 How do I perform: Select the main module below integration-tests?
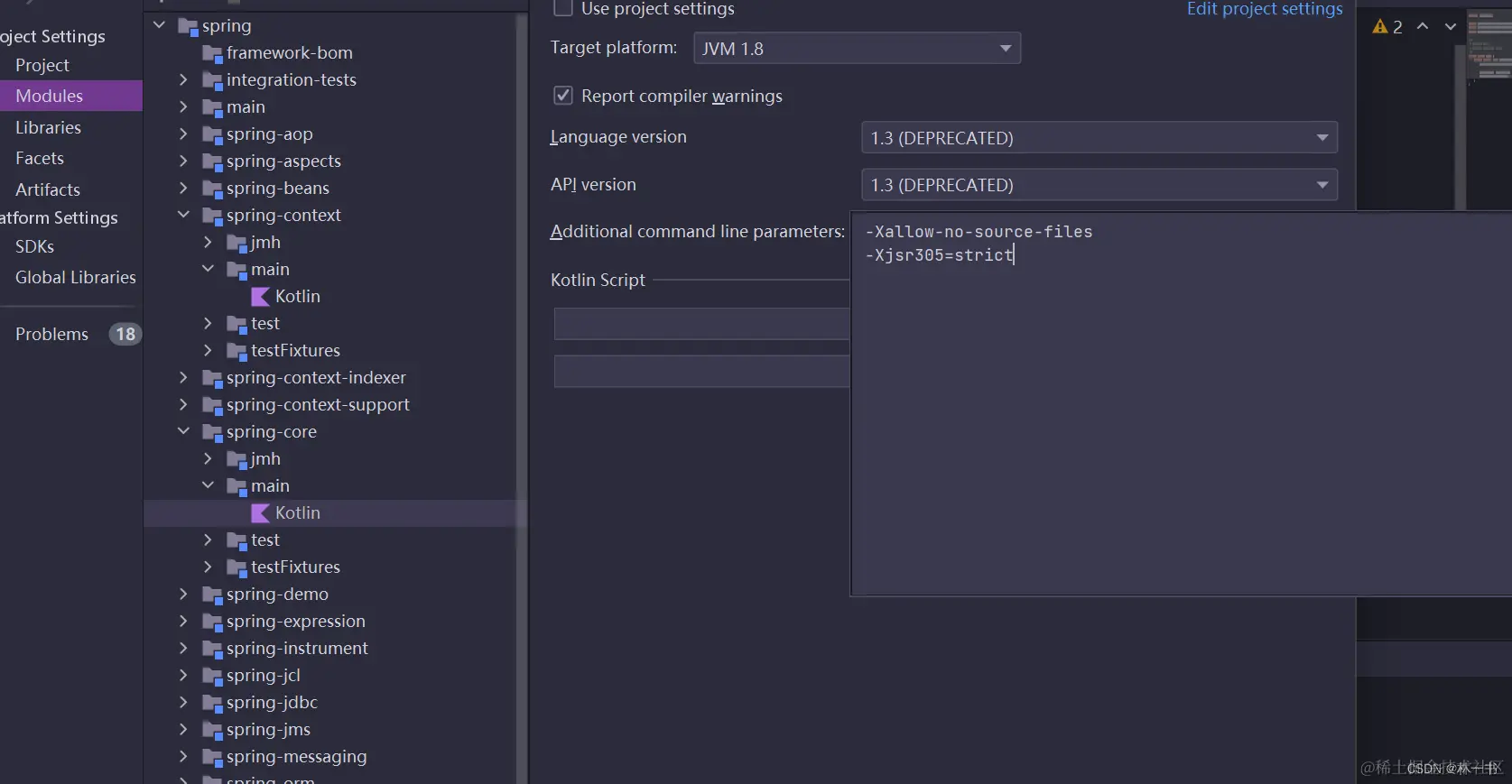246,106
